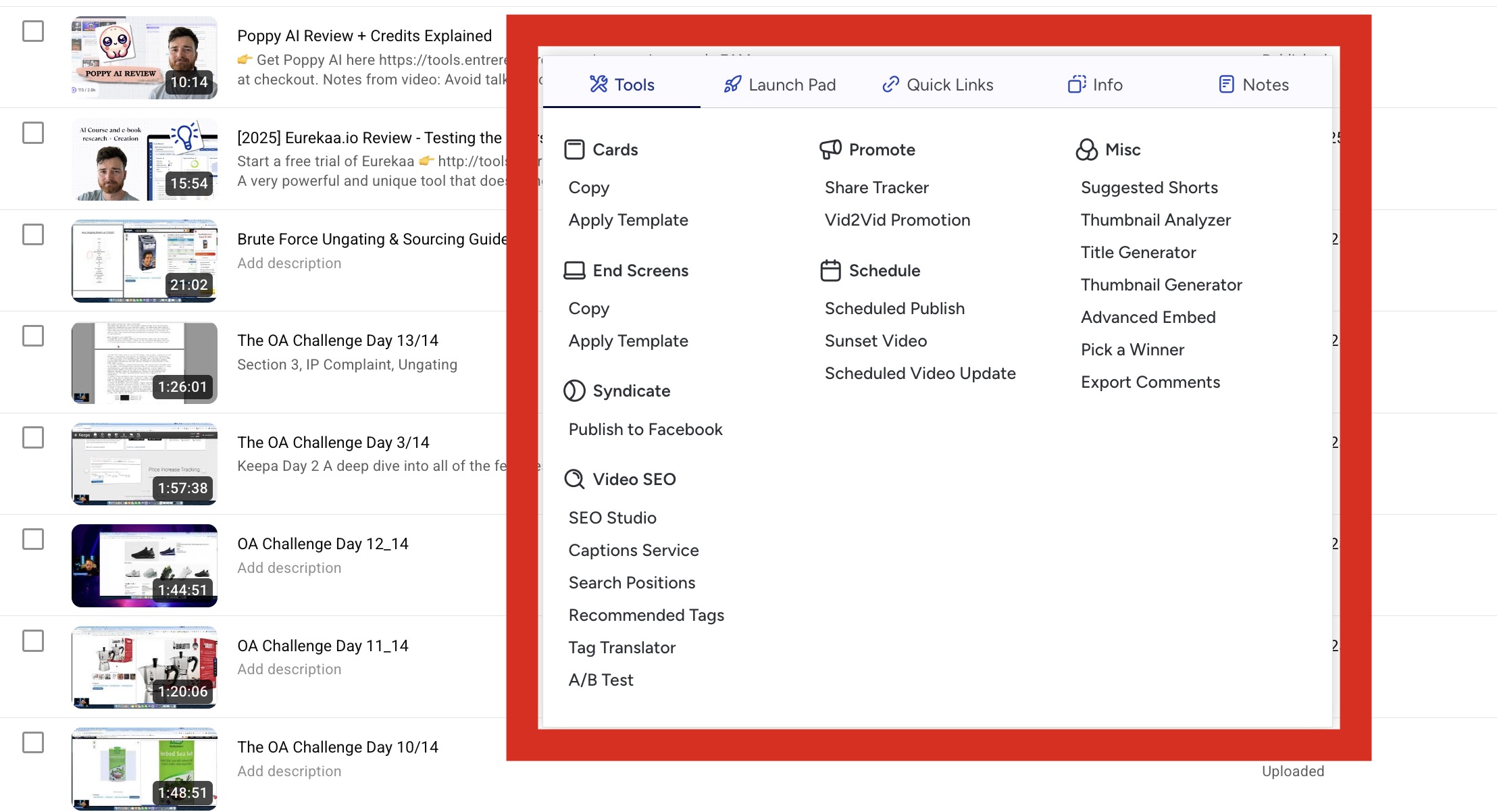Viewport: 1497px width, 812px height.
Task: Click the Cards section icon
Action: [574, 149]
